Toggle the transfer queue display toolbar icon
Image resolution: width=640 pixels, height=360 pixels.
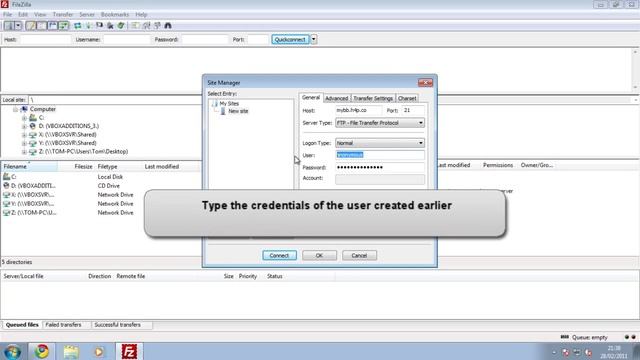point(64,26)
